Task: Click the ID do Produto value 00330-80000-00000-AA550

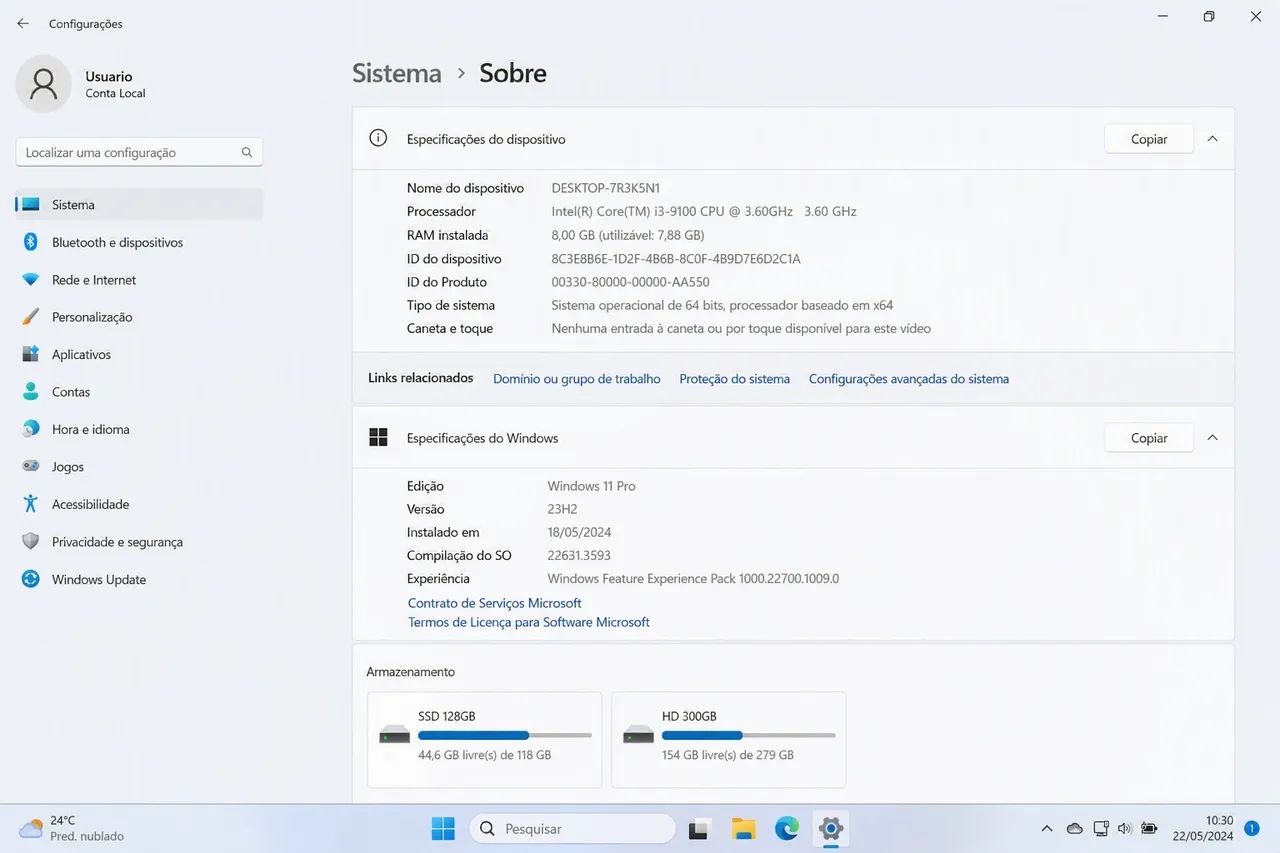Action: 631,282
